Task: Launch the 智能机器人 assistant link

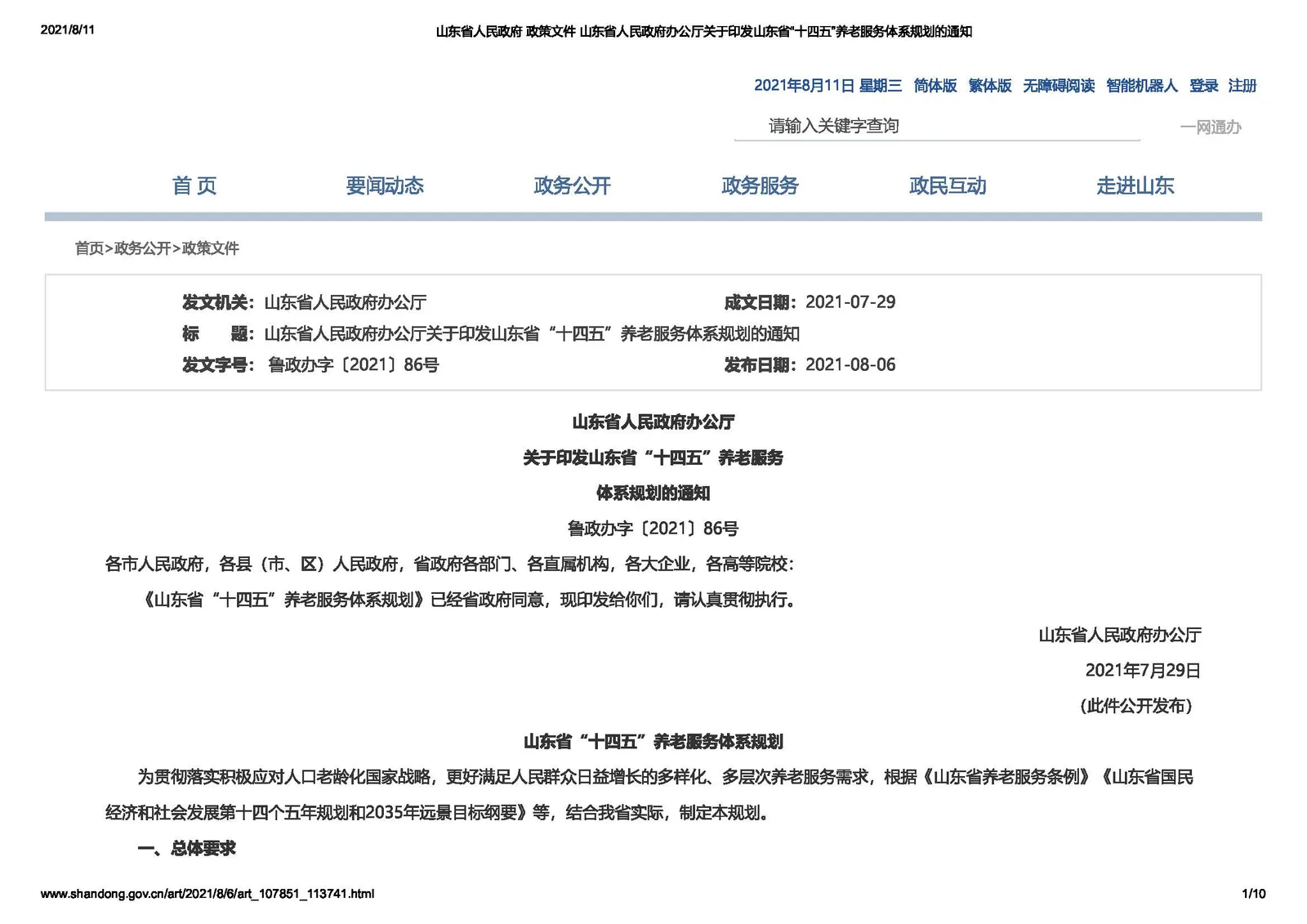Action: pyautogui.click(x=1142, y=85)
